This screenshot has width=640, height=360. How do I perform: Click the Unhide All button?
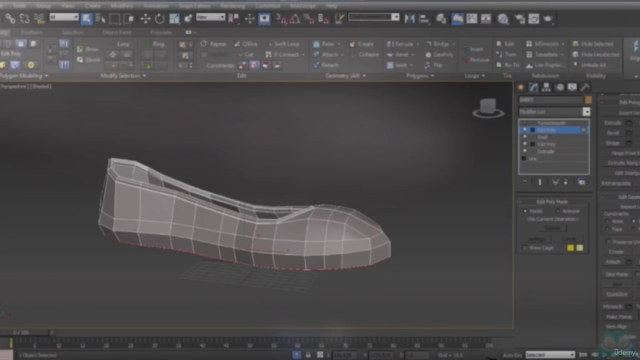tap(589, 65)
